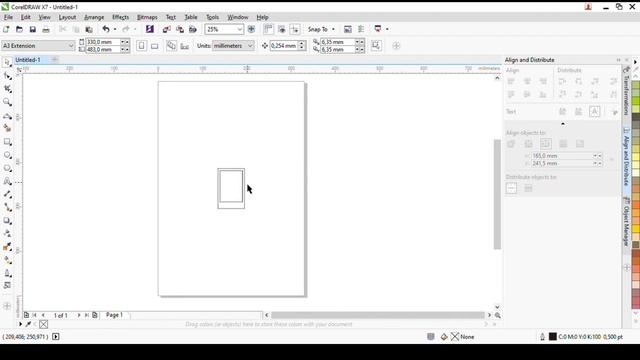Toggle align to Specified Point option
This screenshot has width=640, height=360.
[x=580, y=144]
